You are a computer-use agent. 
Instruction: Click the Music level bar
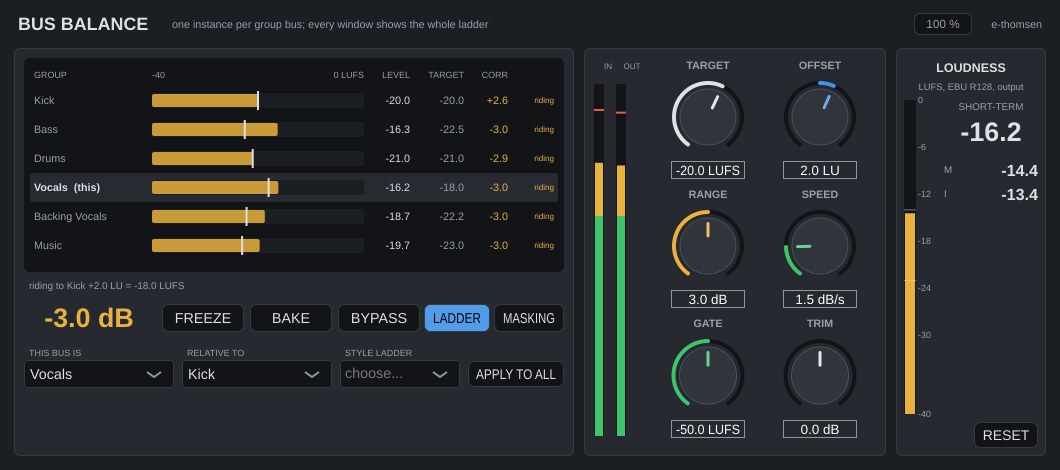[258, 245]
